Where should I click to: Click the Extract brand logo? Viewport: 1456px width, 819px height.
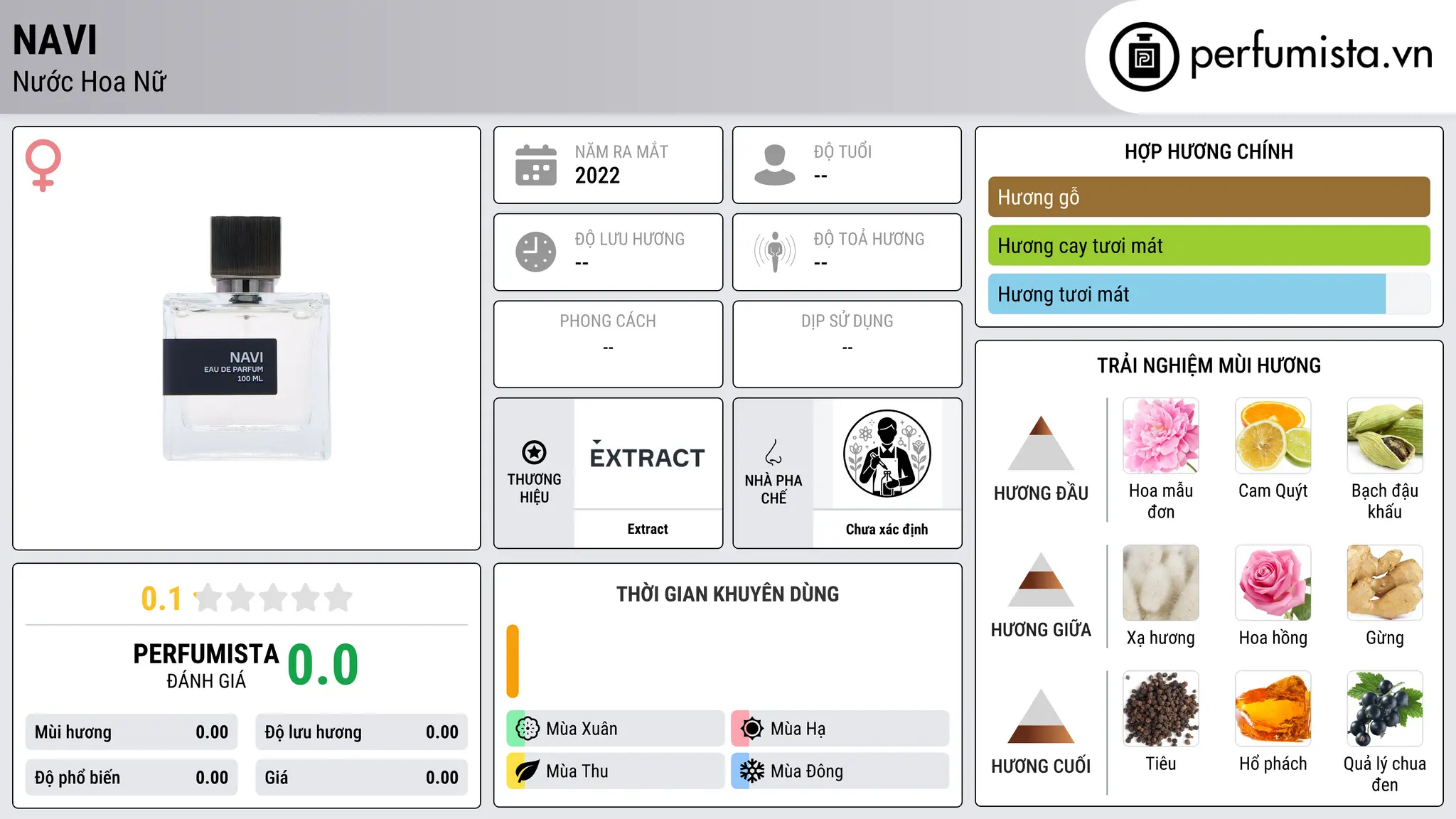[648, 455]
